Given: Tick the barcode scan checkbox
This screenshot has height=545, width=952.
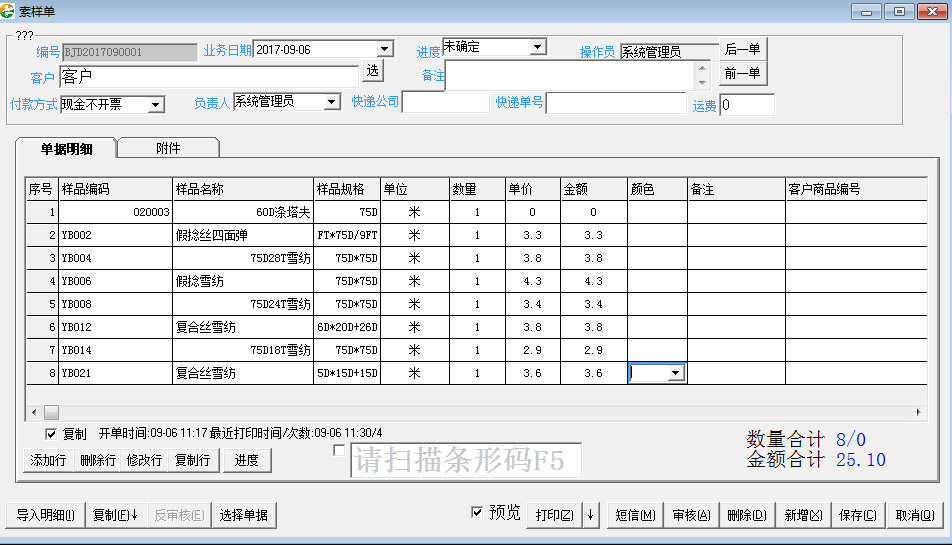Looking at the screenshot, I should [339, 450].
